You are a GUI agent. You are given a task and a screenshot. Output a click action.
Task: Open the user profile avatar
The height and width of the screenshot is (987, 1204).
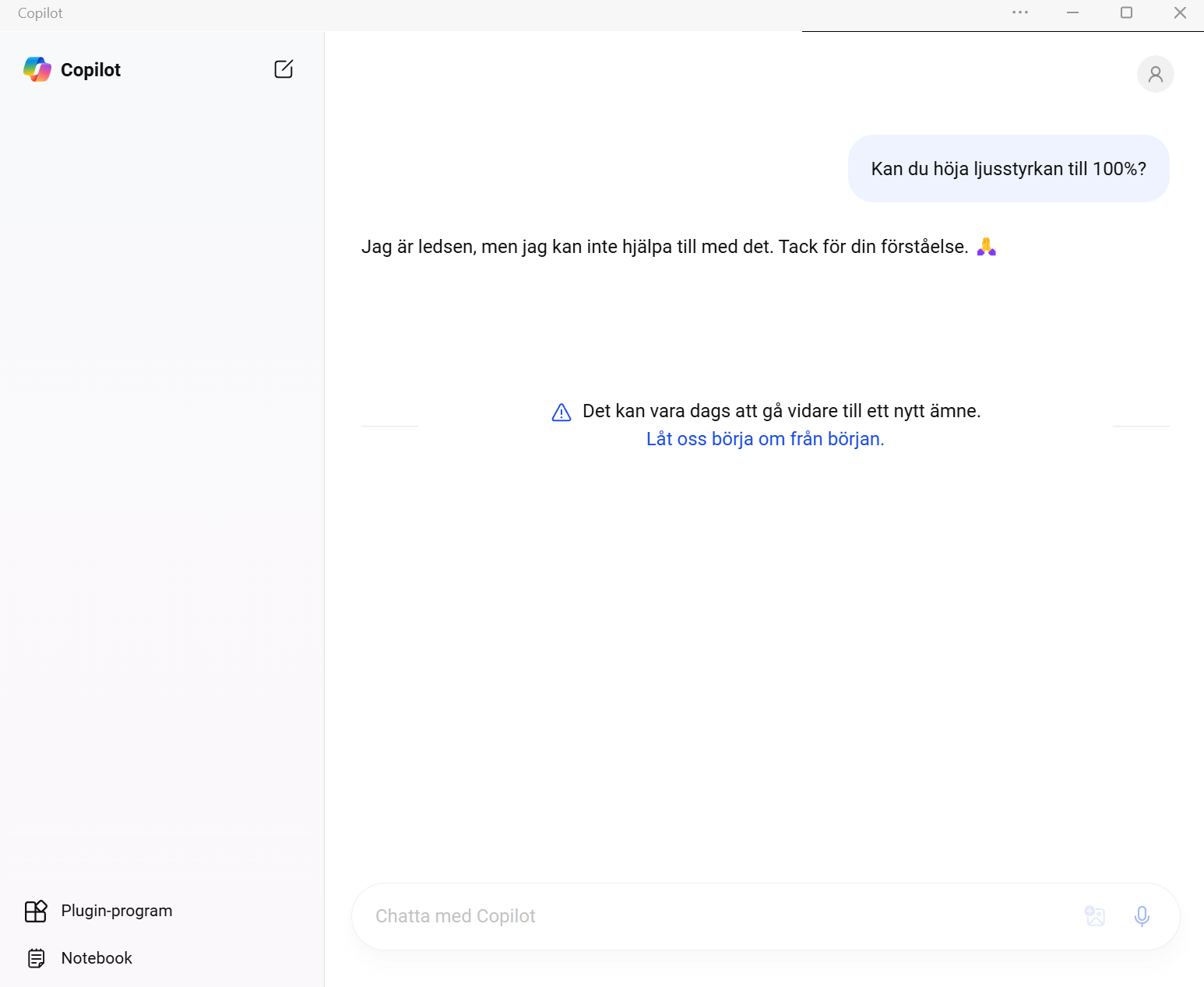pyautogui.click(x=1156, y=74)
